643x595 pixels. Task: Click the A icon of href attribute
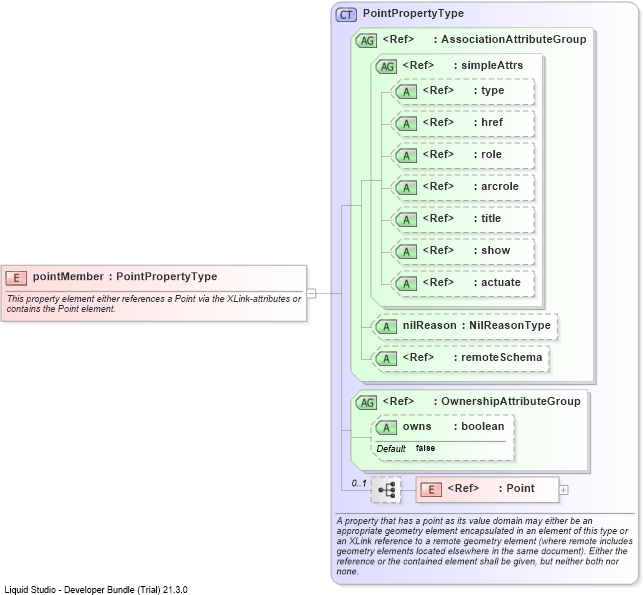pos(406,123)
